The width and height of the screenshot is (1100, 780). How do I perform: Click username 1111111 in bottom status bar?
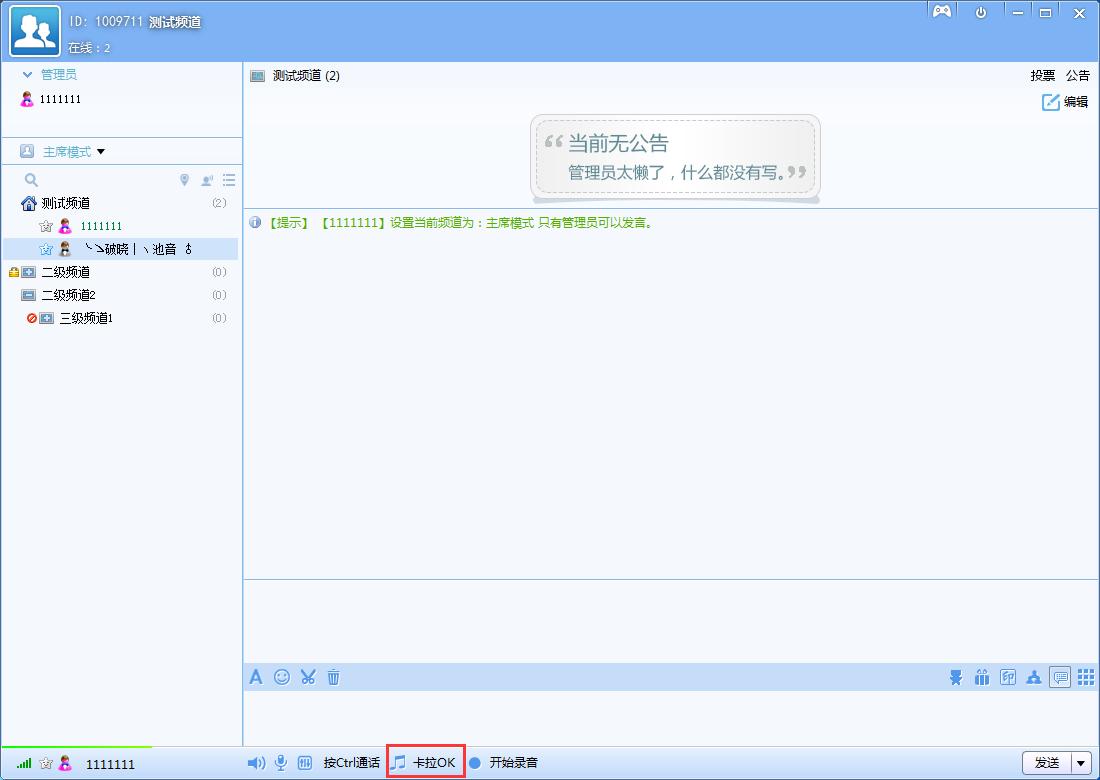point(110,764)
